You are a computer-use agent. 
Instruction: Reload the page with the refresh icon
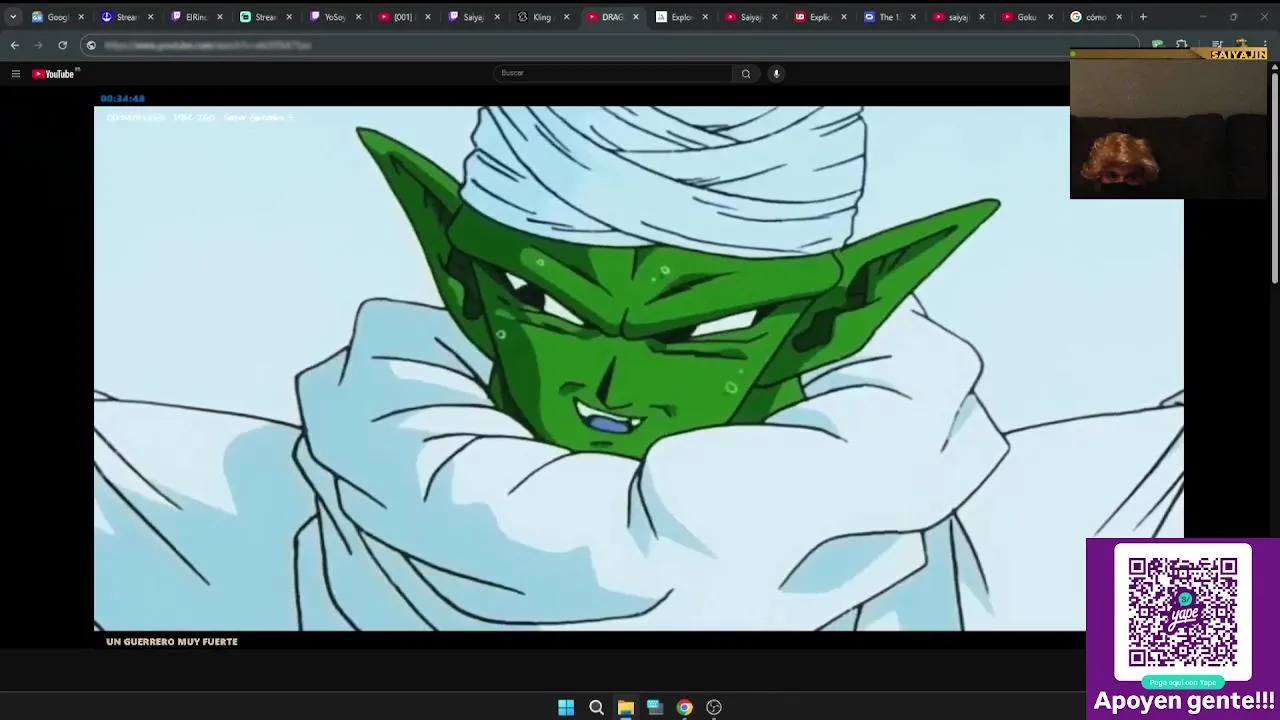point(62,45)
